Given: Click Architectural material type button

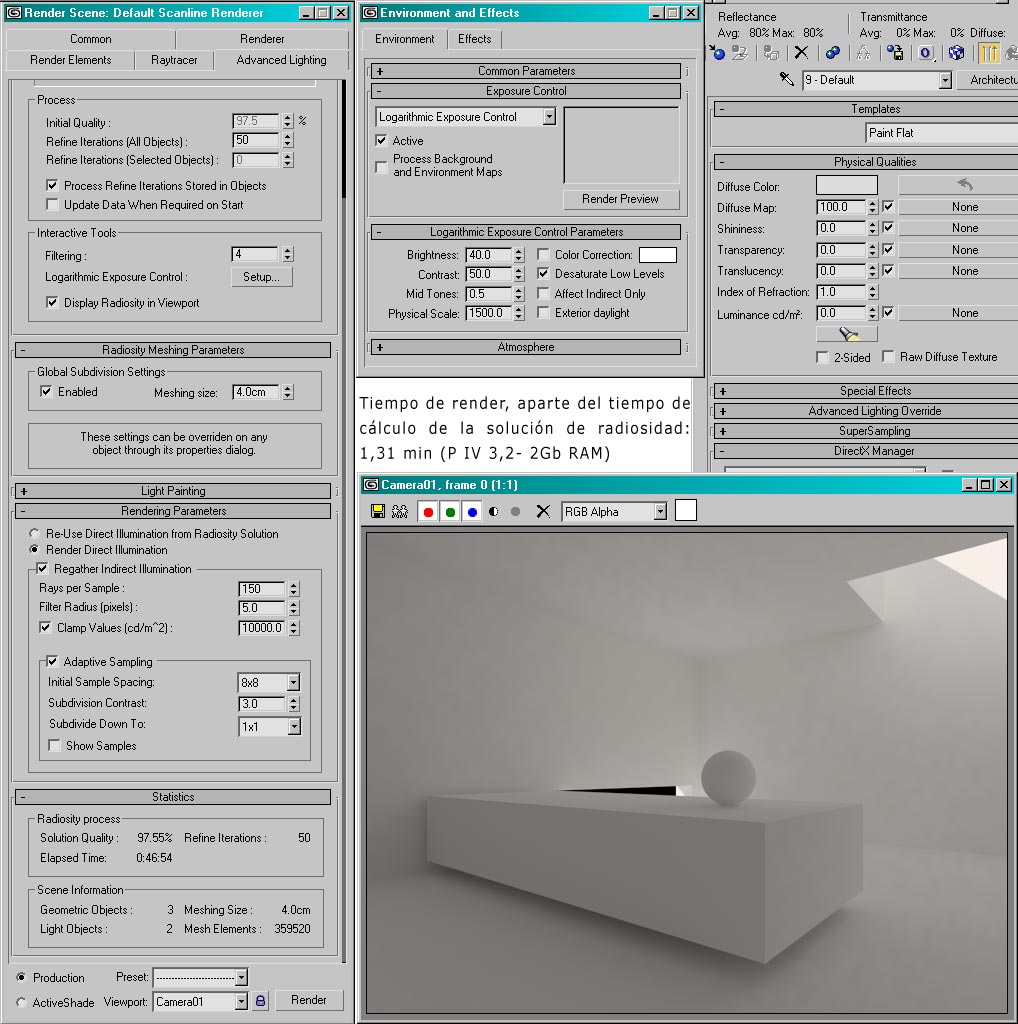Looking at the screenshot, I should click(987, 80).
